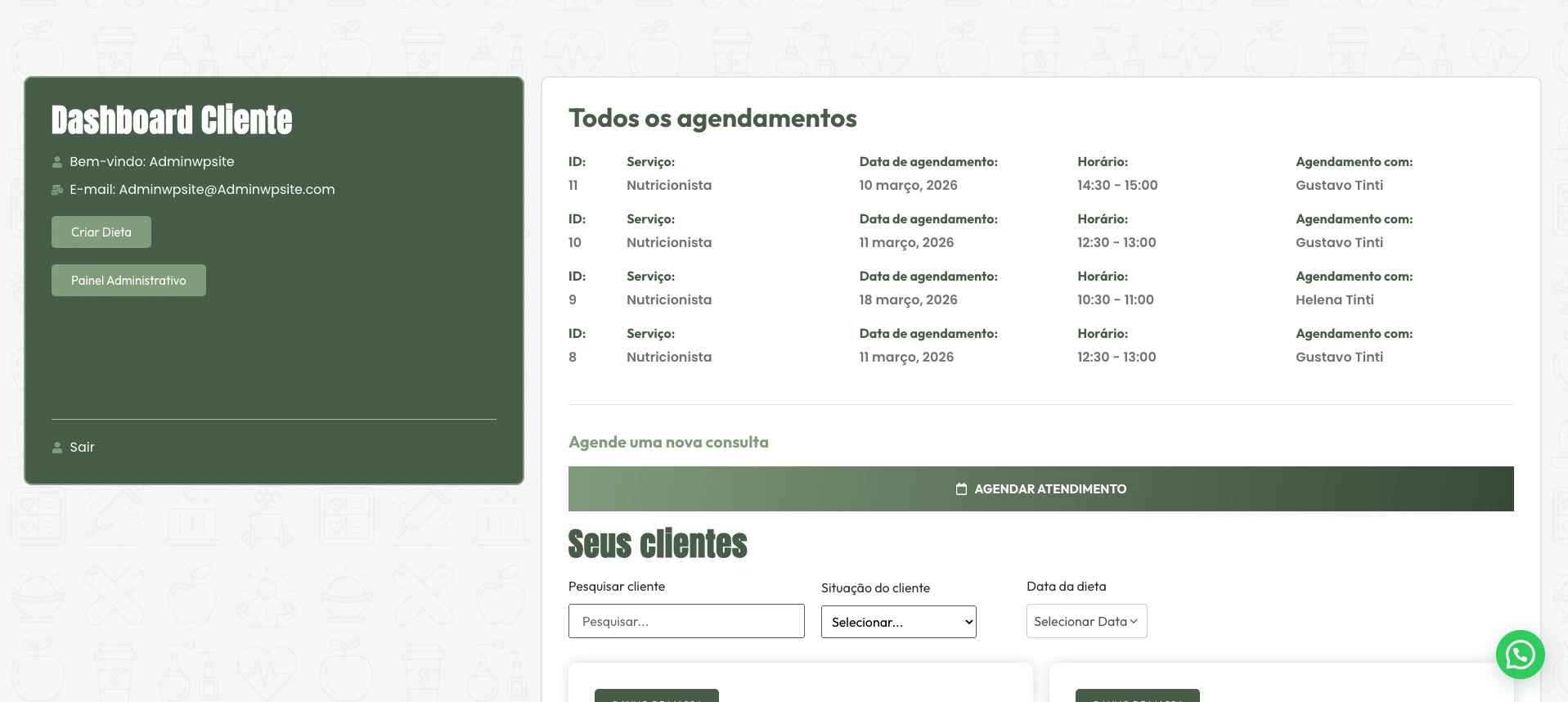1568x702 pixels.
Task: Click the user icon beside Bem-vindo
Action: 57,162
